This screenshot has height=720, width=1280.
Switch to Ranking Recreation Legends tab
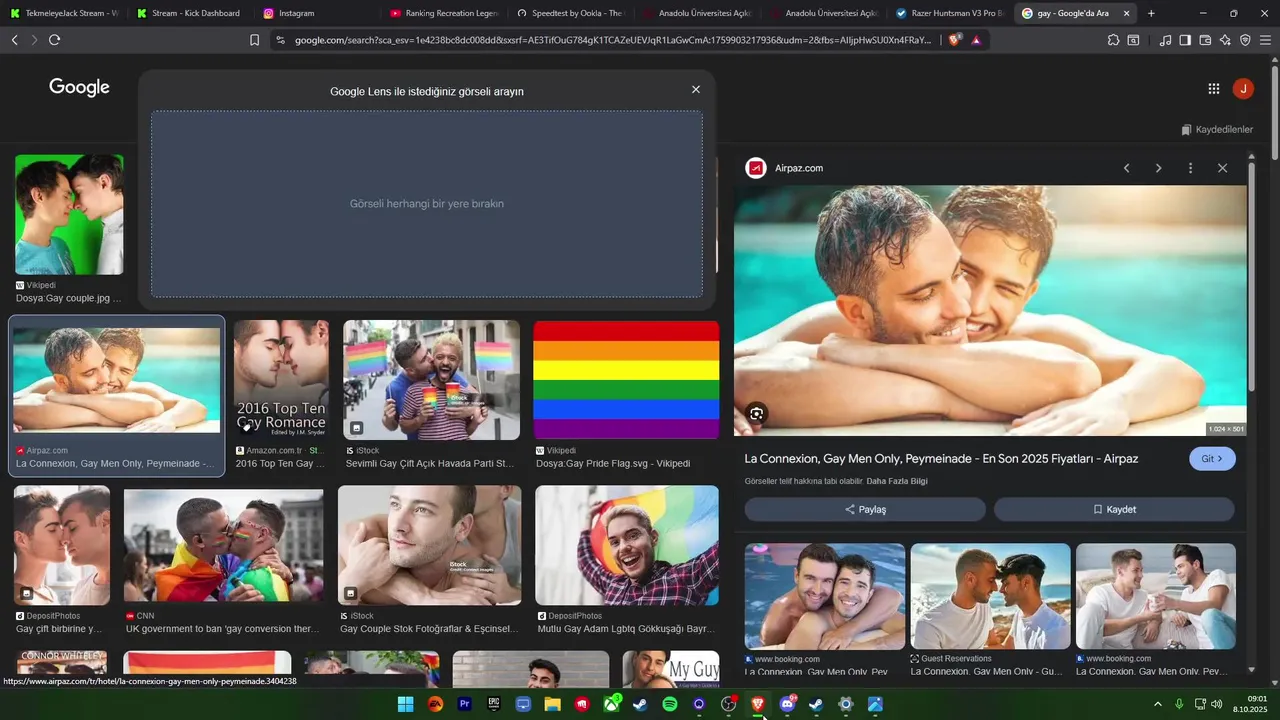tap(443, 13)
